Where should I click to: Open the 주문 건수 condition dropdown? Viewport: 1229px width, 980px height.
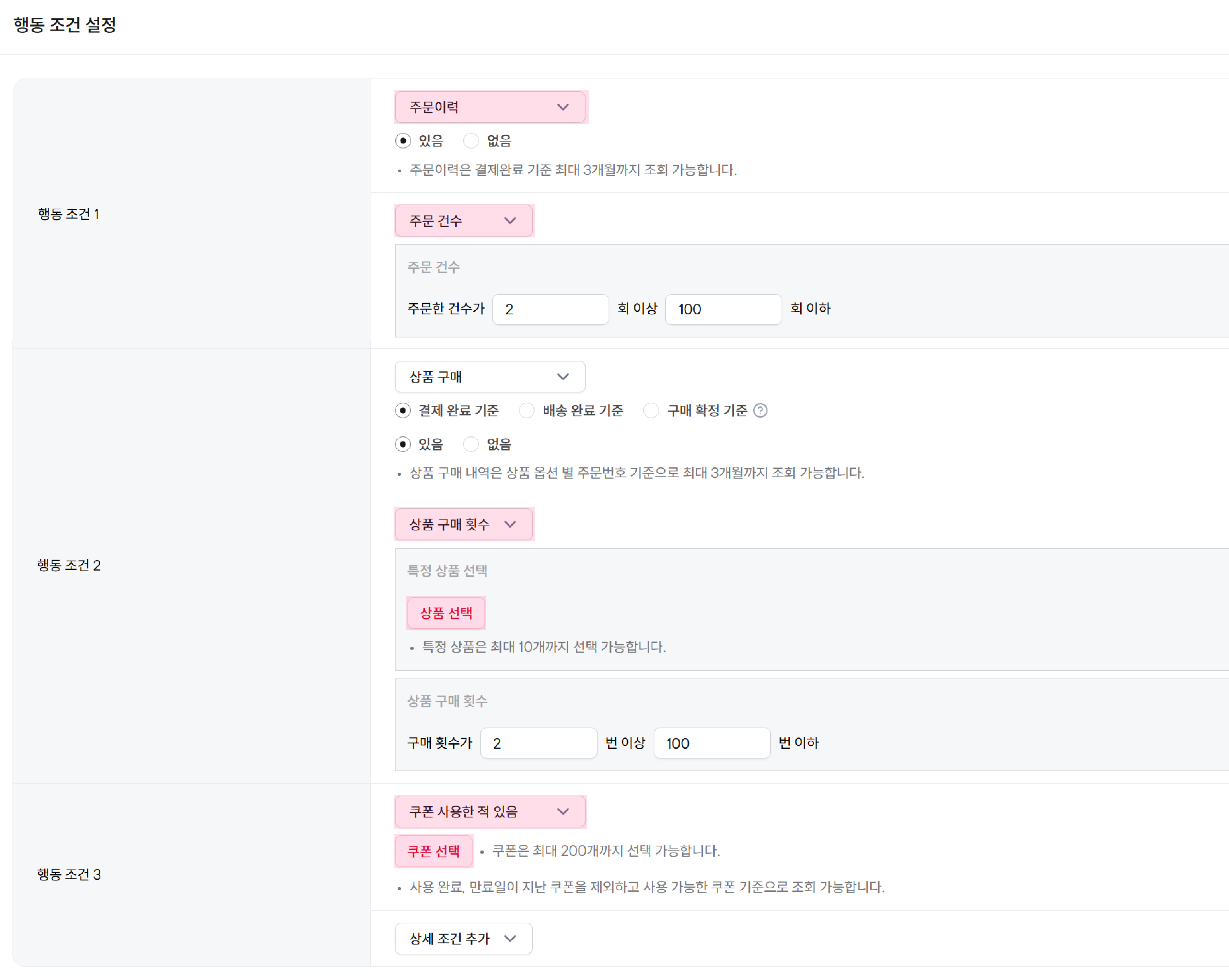point(463,221)
